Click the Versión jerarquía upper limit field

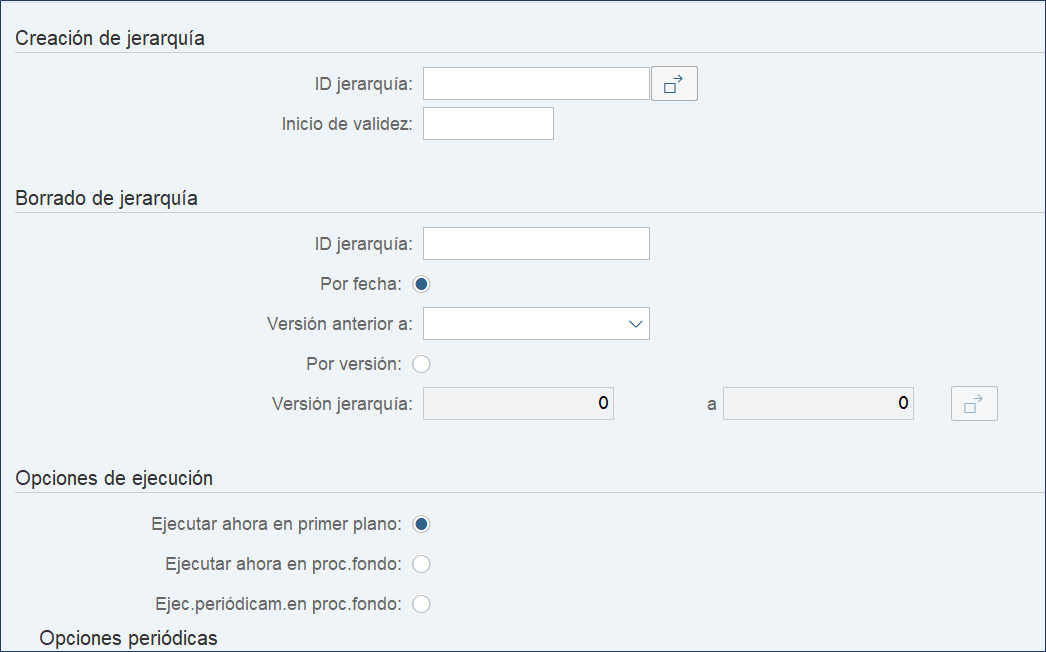(818, 404)
